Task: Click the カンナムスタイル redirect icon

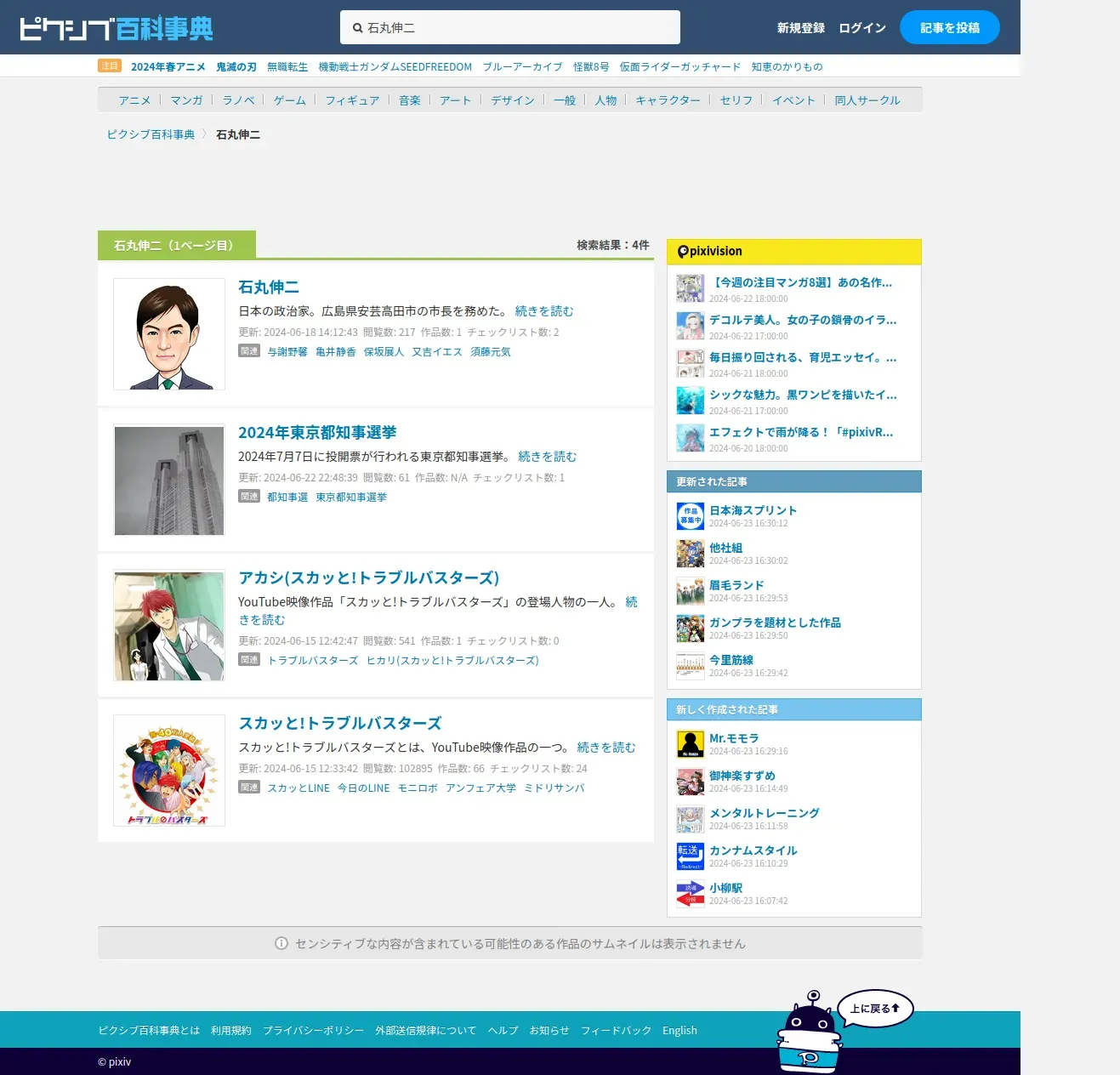Action: tap(690, 856)
